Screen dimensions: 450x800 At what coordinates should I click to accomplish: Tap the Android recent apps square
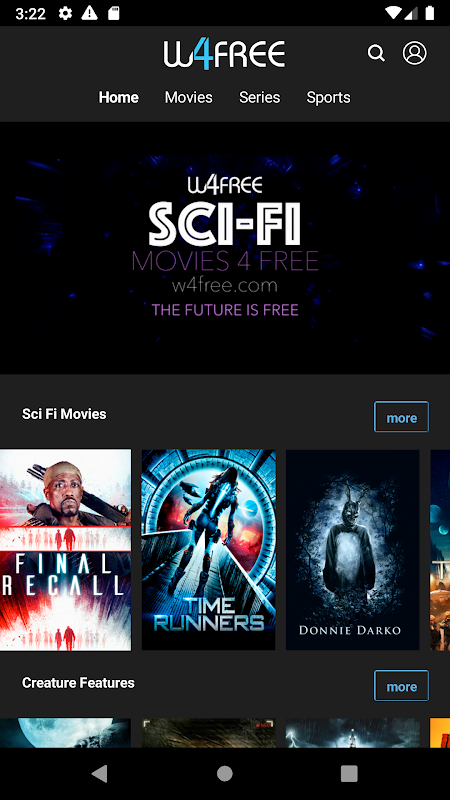(x=349, y=773)
